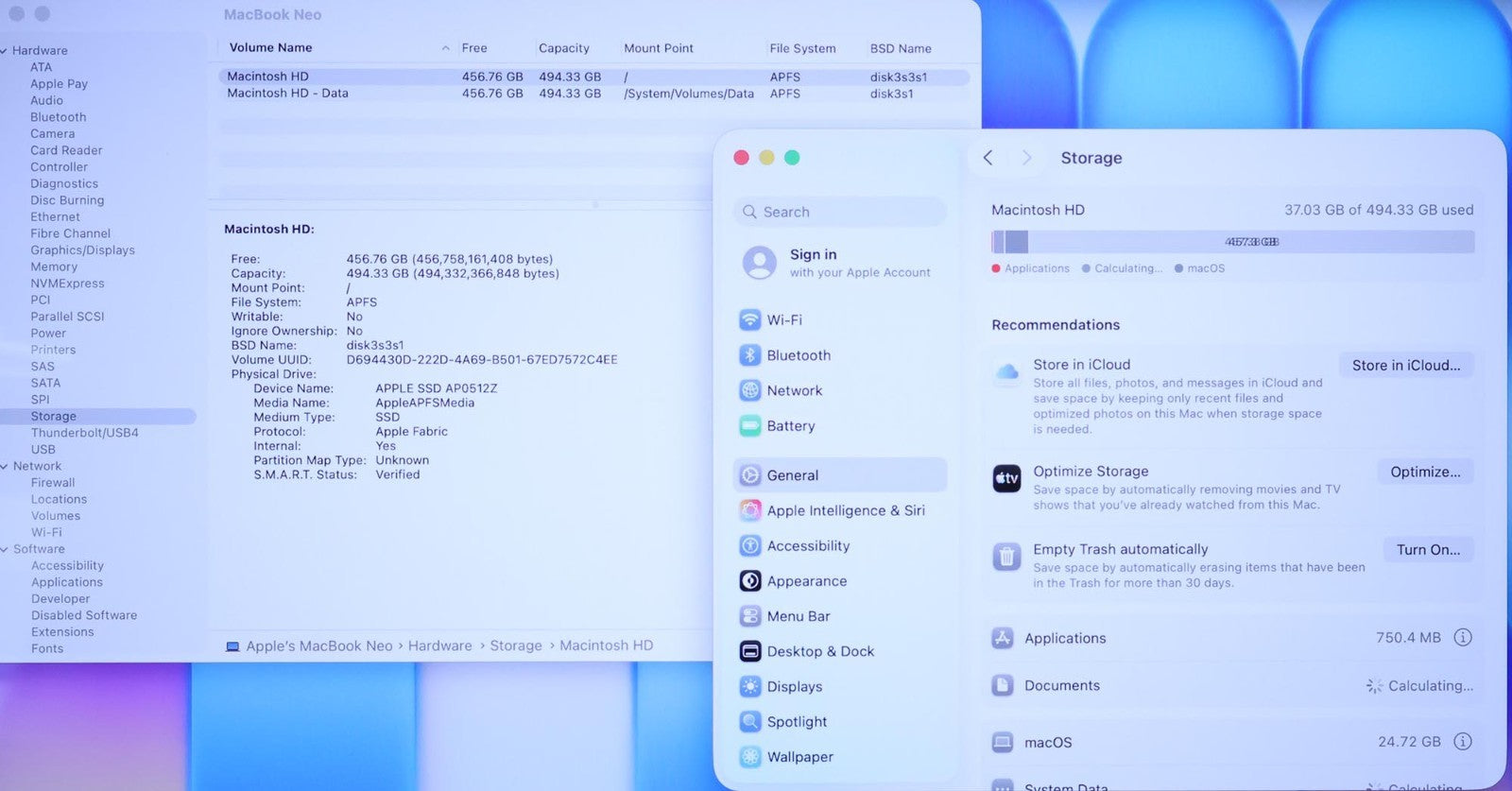Click the laptop icon in the path bar
Viewport: 1512px width, 791px height.
coord(232,646)
